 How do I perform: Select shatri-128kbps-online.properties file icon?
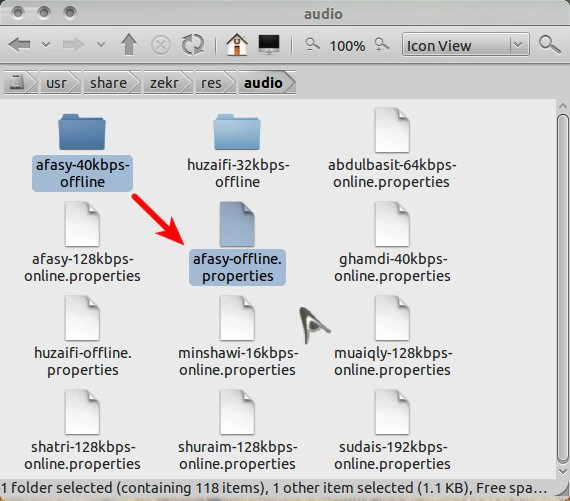(x=82, y=412)
